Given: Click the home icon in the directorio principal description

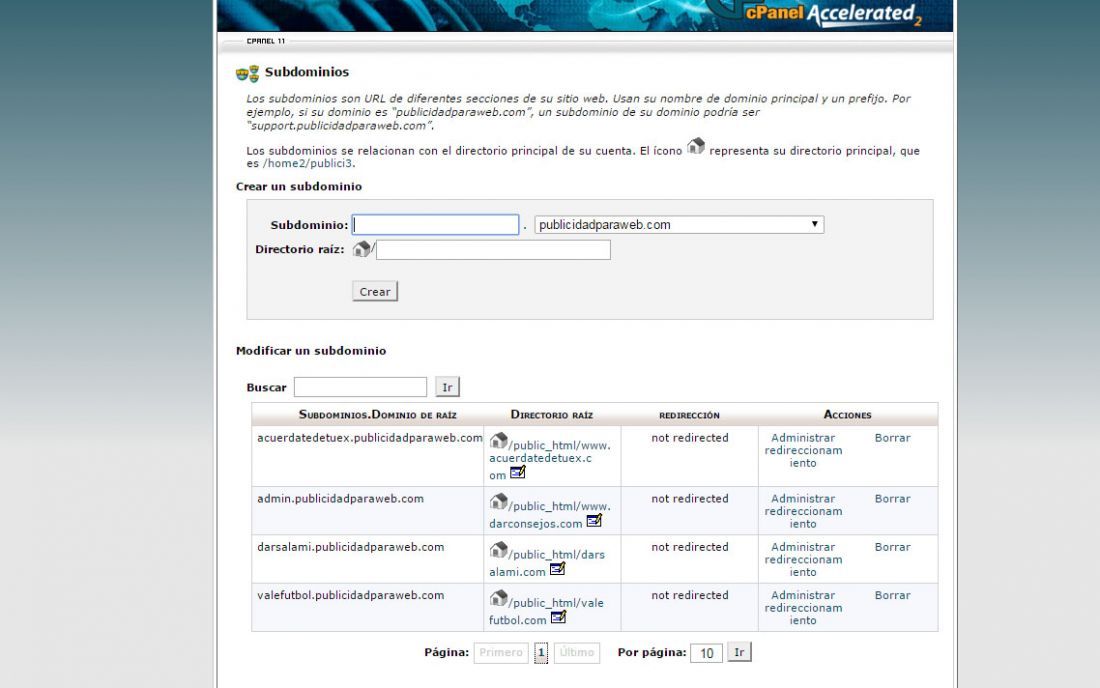Looking at the screenshot, I should (x=695, y=146).
